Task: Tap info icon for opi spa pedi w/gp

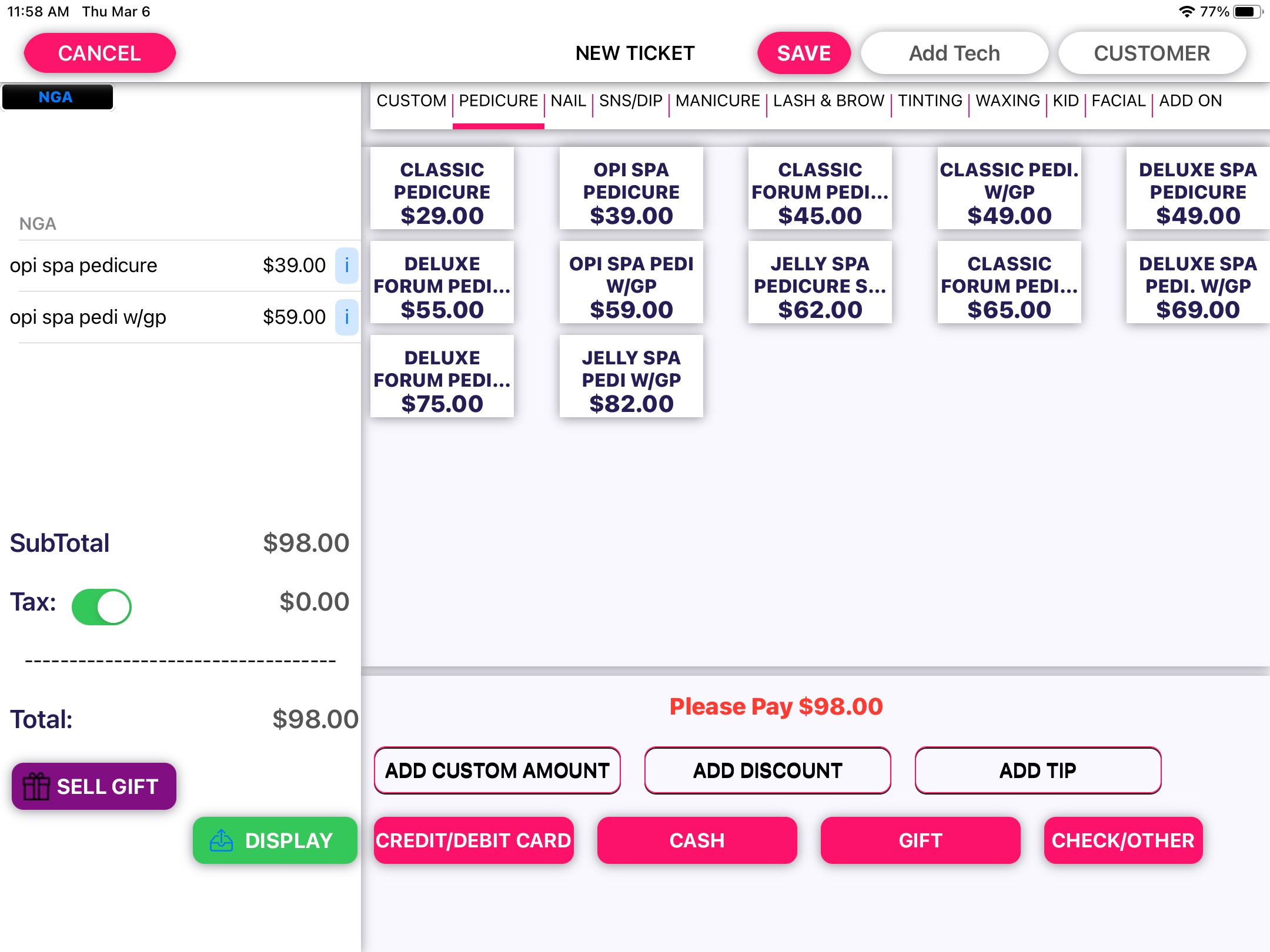Action: [346, 317]
